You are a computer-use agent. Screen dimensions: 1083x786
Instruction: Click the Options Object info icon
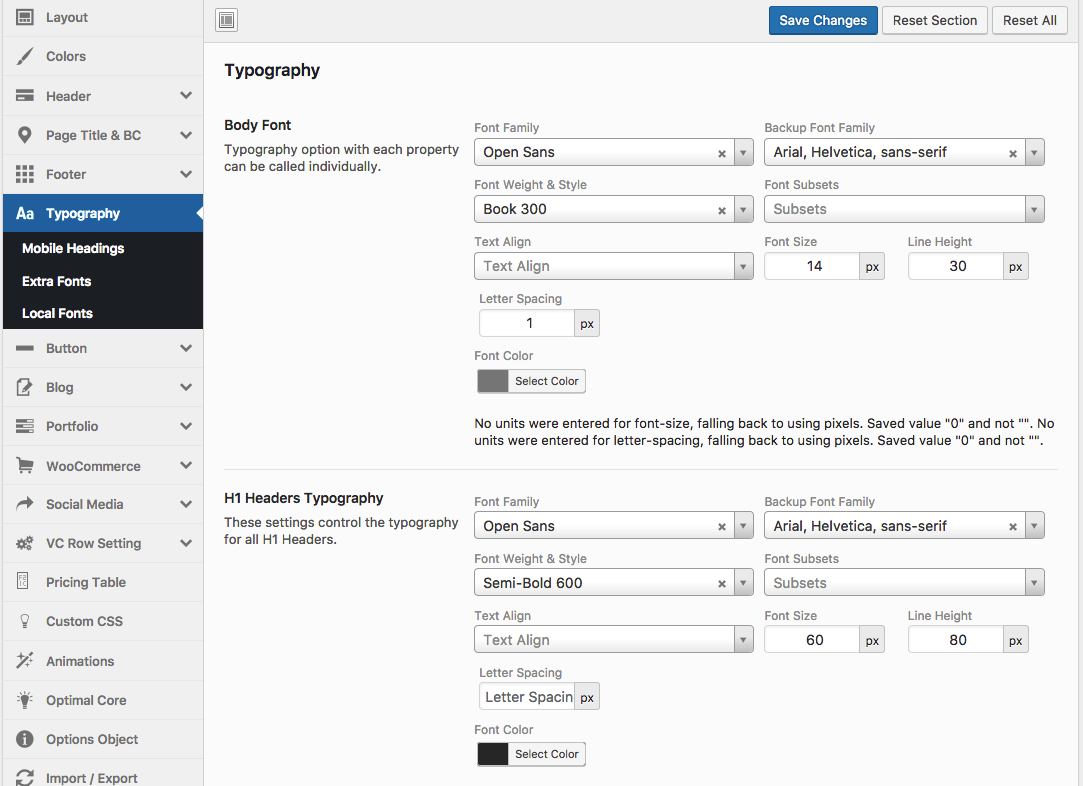pyautogui.click(x=25, y=739)
